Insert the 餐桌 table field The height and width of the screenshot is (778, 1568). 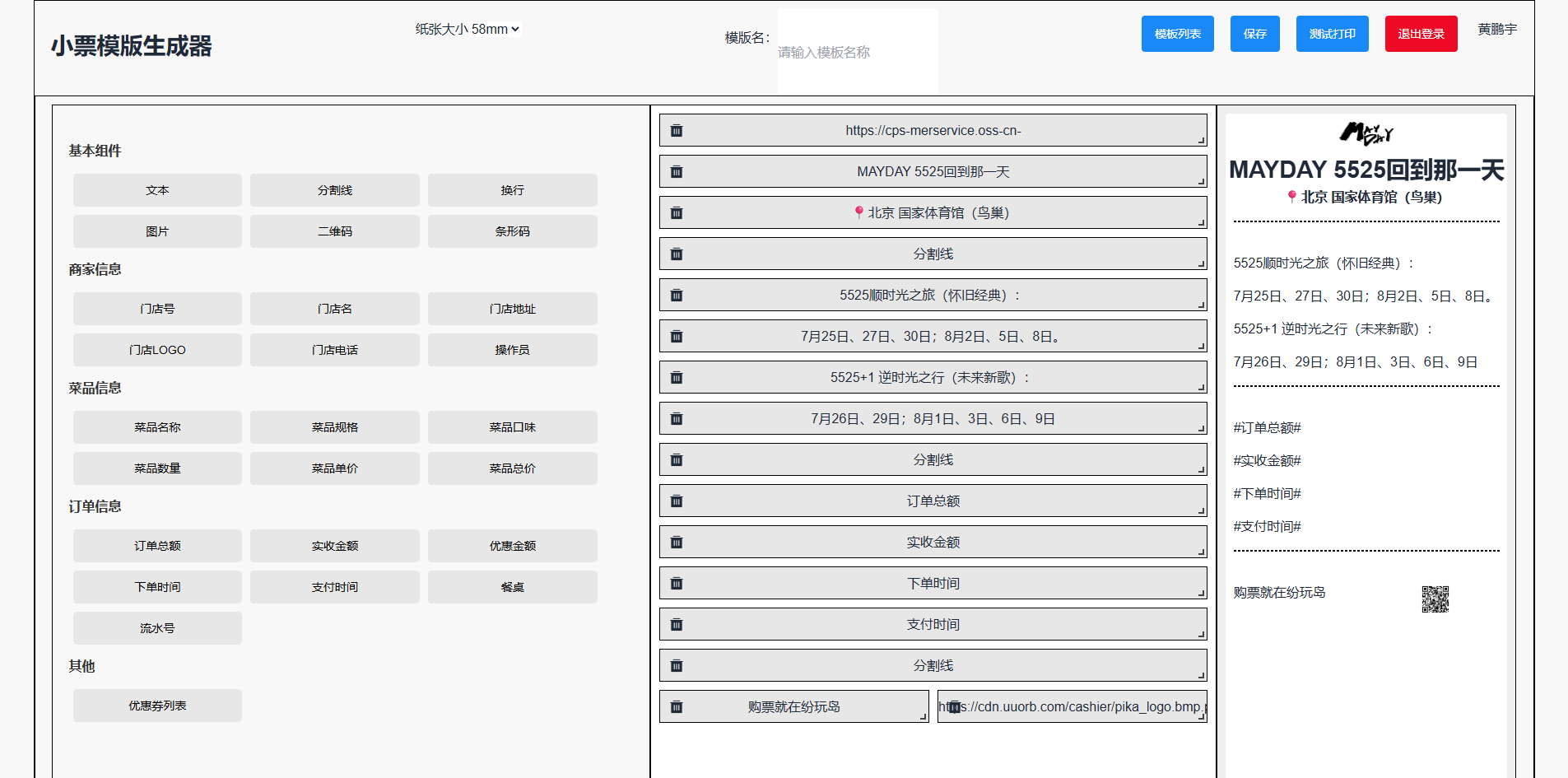coord(513,587)
